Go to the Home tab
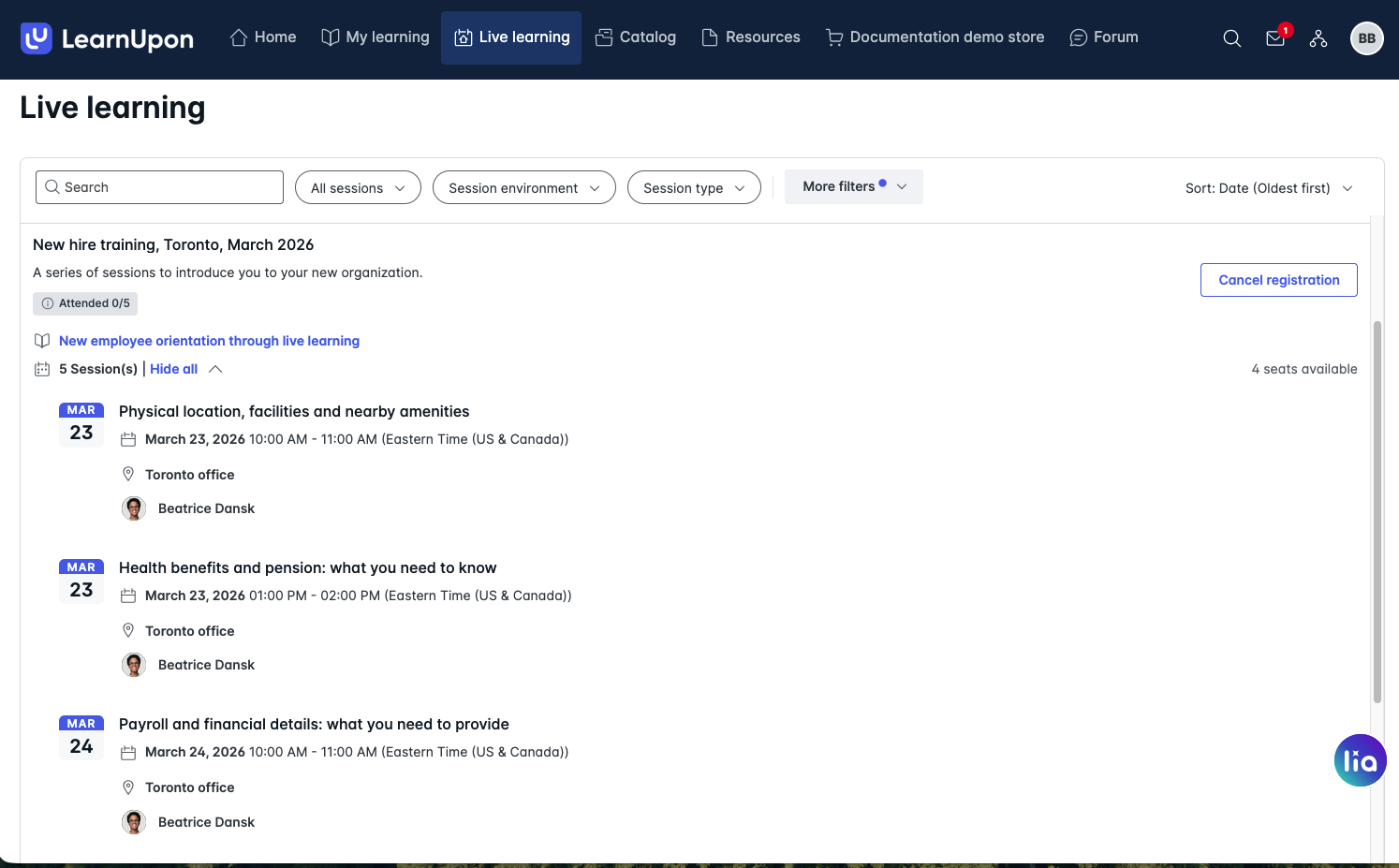The width and height of the screenshot is (1399, 868). (263, 37)
